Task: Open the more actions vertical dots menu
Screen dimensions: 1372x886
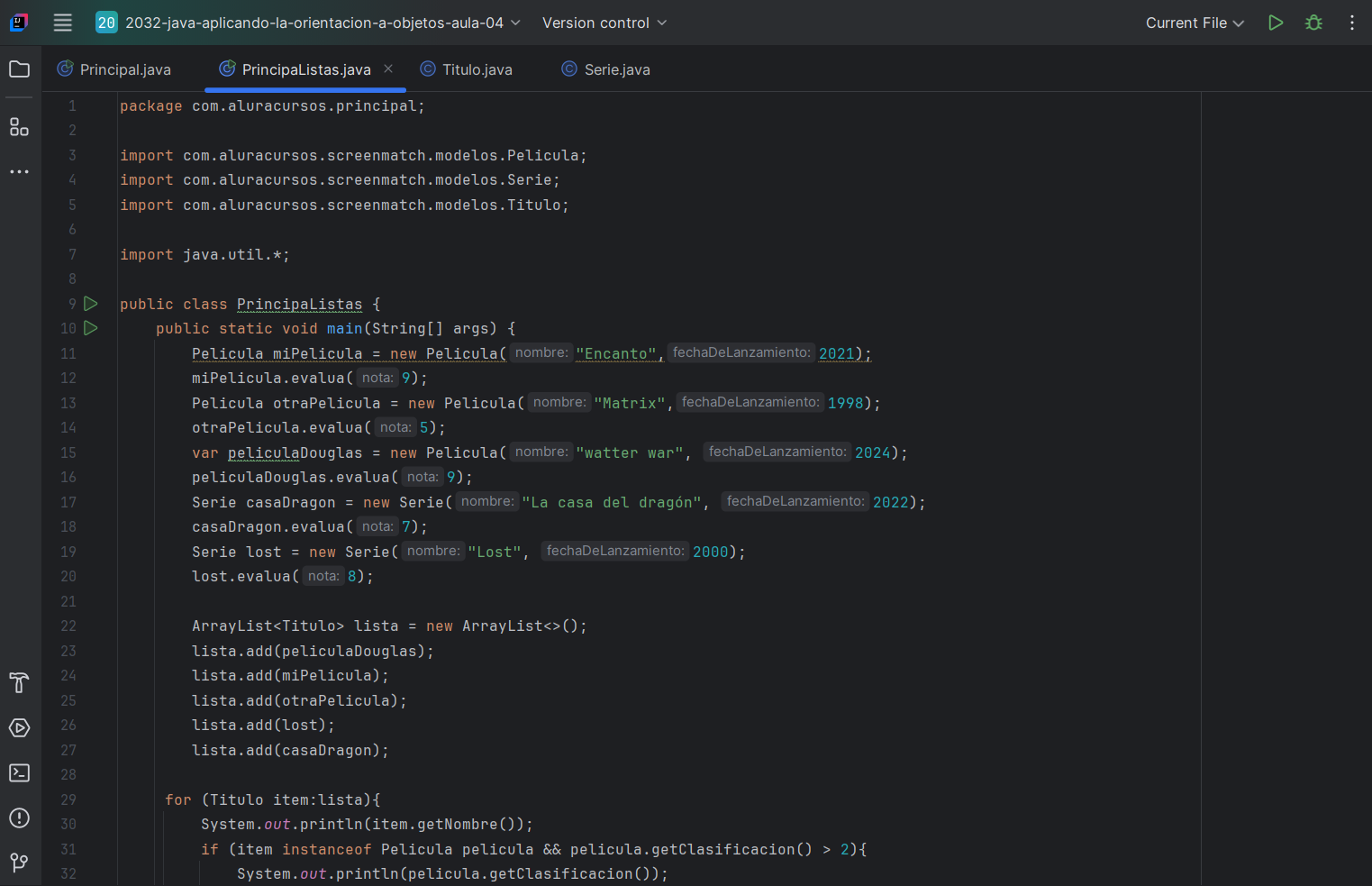Action: pyautogui.click(x=1352, y=23)
